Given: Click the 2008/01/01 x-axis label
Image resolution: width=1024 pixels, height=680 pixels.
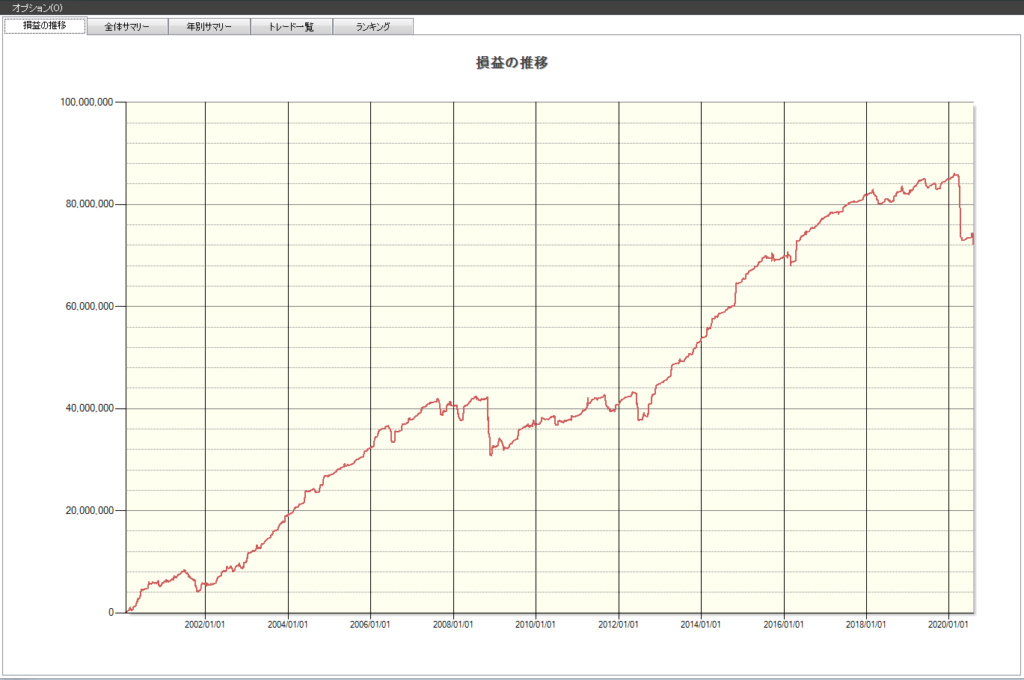Looking at the screenshot, I should click(x=453, y=624).
